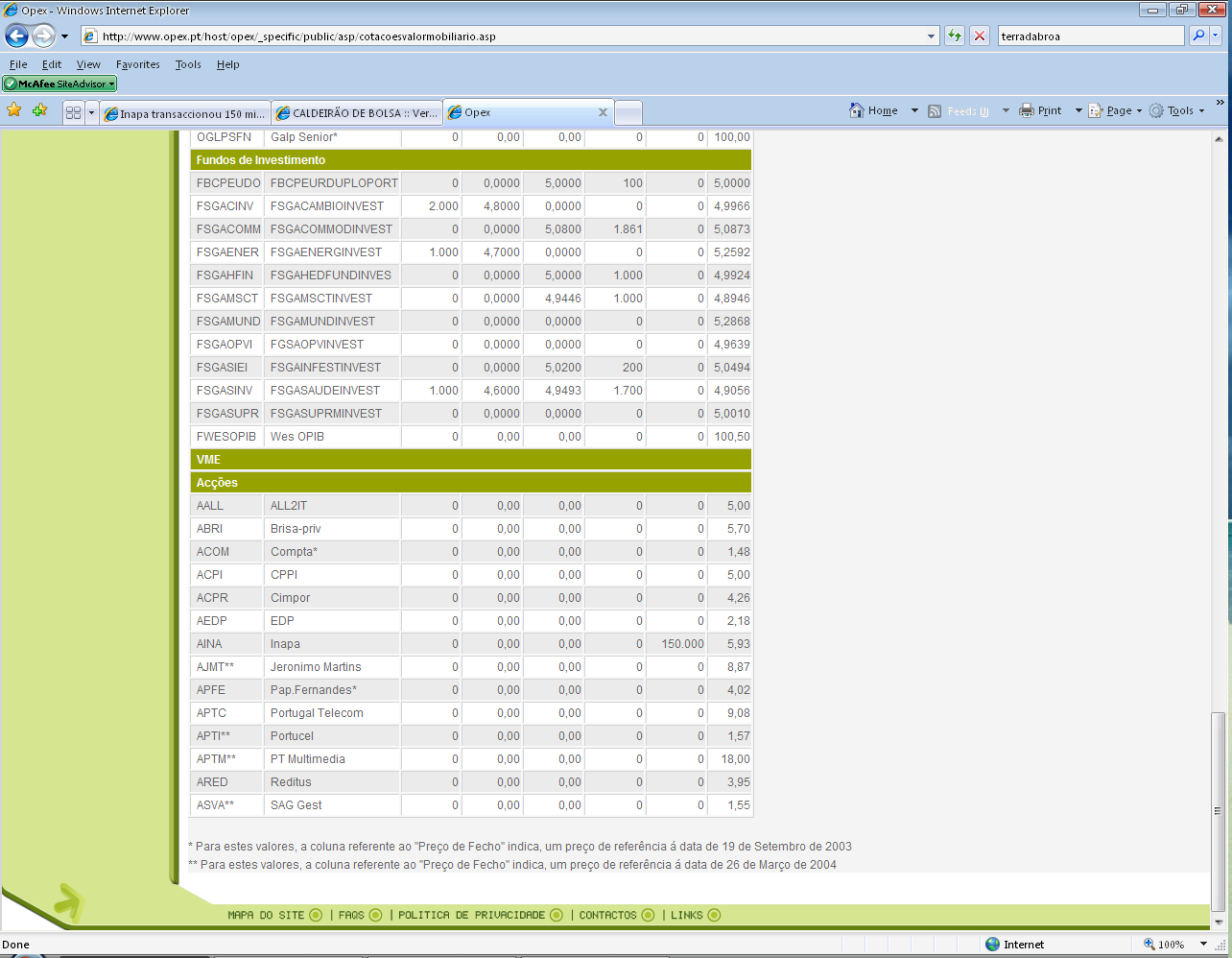Switch to the Inapa transaccionou tab
Image resolution: width=1232 pixels, height=958 pixels.
185,113
